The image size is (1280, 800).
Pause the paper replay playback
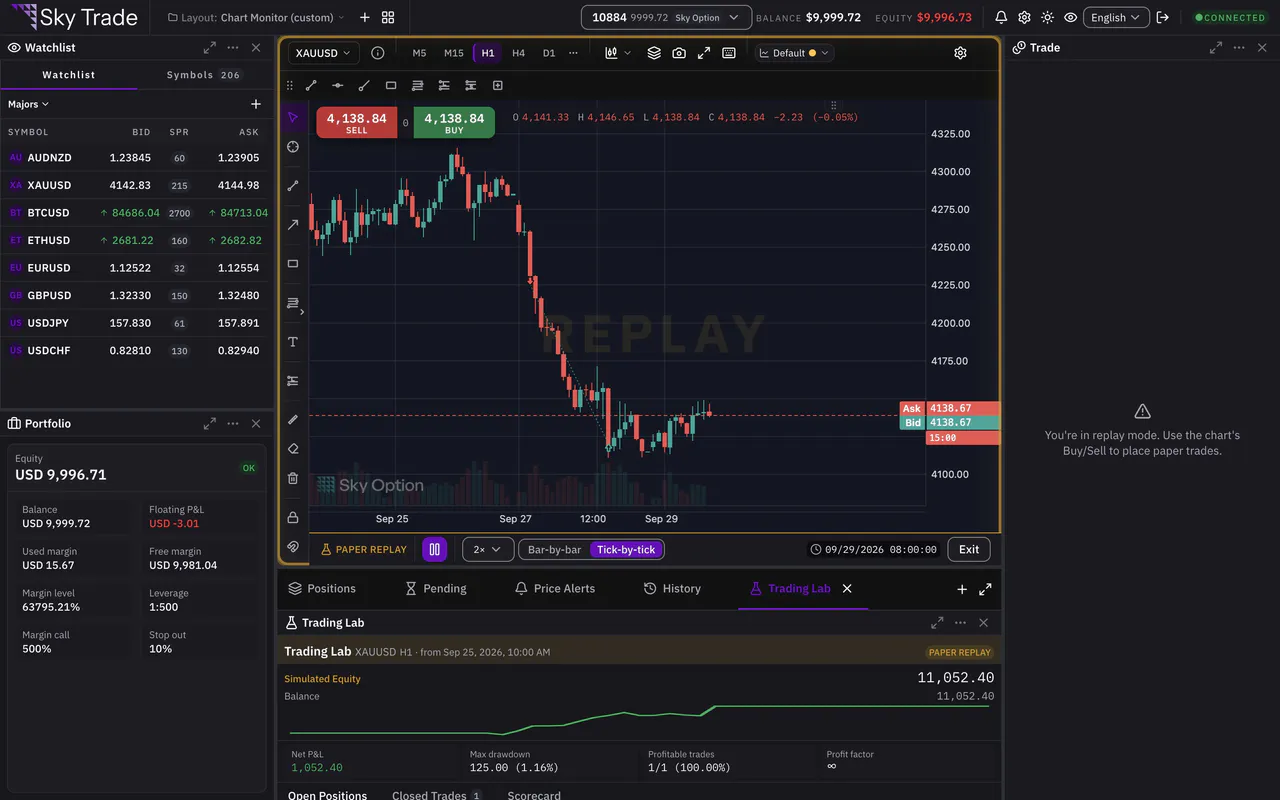(434, 549)
